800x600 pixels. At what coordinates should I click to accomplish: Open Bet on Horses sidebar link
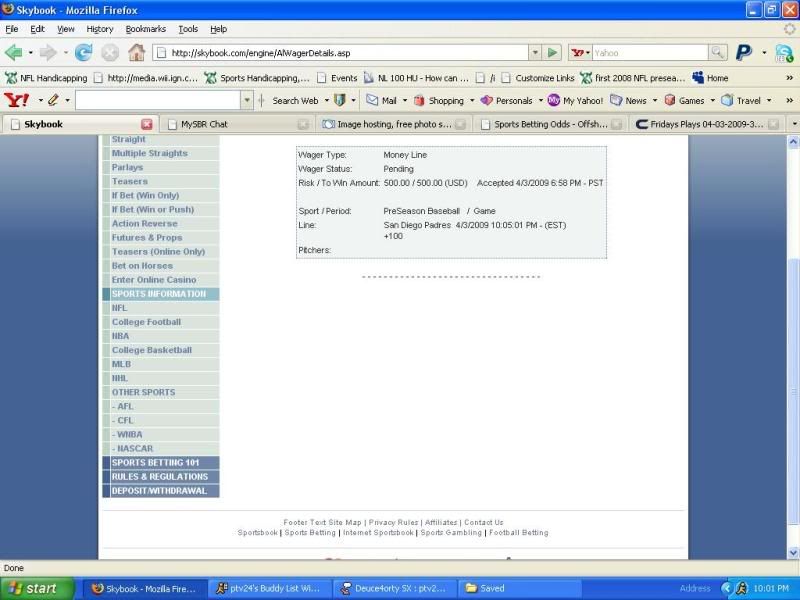coord(142,266)
